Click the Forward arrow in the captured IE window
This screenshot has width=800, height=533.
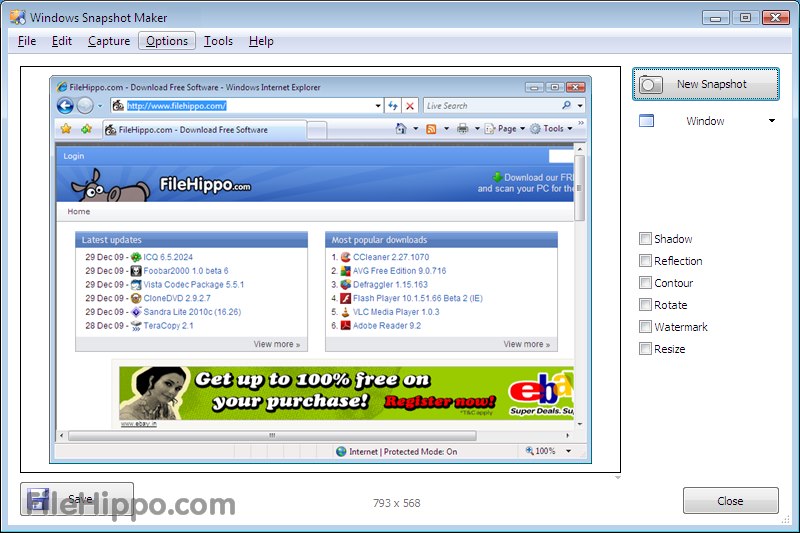[x=85, y=106]
